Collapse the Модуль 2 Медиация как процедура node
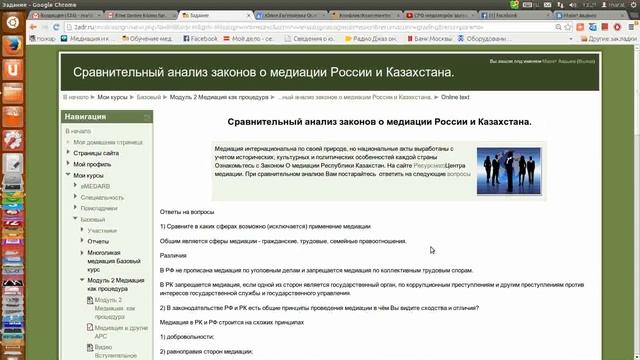640x360 pixels. (82, 280)
